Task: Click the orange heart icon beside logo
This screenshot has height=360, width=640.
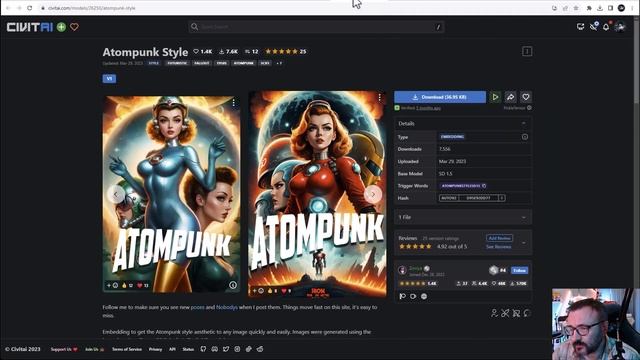Action: click(74, 27)
